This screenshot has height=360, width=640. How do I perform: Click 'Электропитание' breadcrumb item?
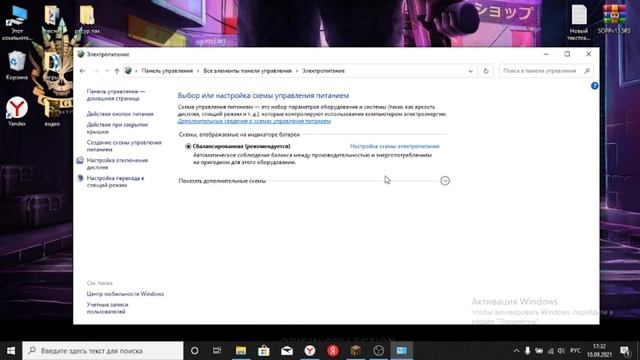[x=323, y=71]
